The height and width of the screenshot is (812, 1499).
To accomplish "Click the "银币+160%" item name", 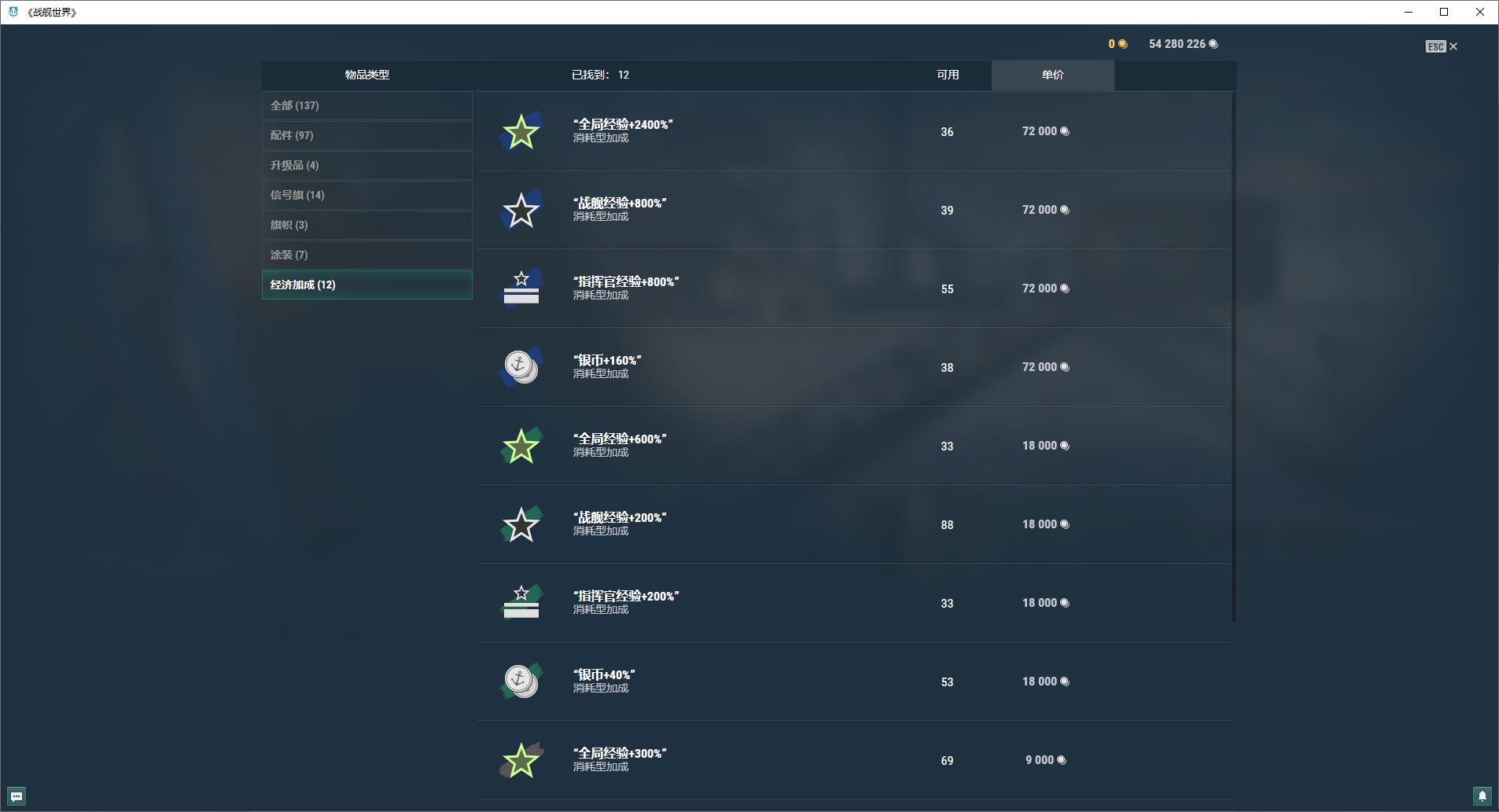I will click(607, 360).
